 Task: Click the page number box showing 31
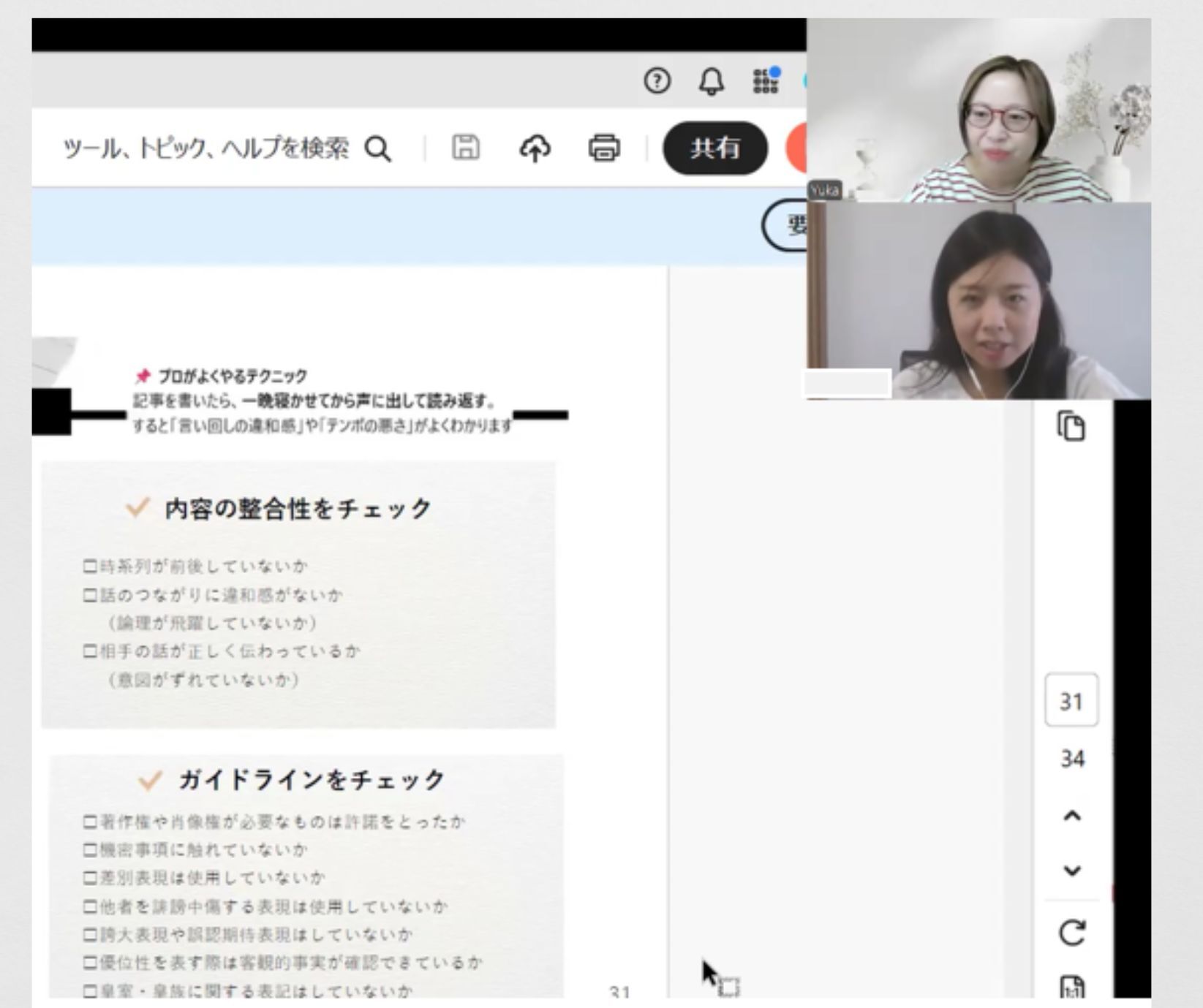pyautogui.click(x=1071, y=701)
